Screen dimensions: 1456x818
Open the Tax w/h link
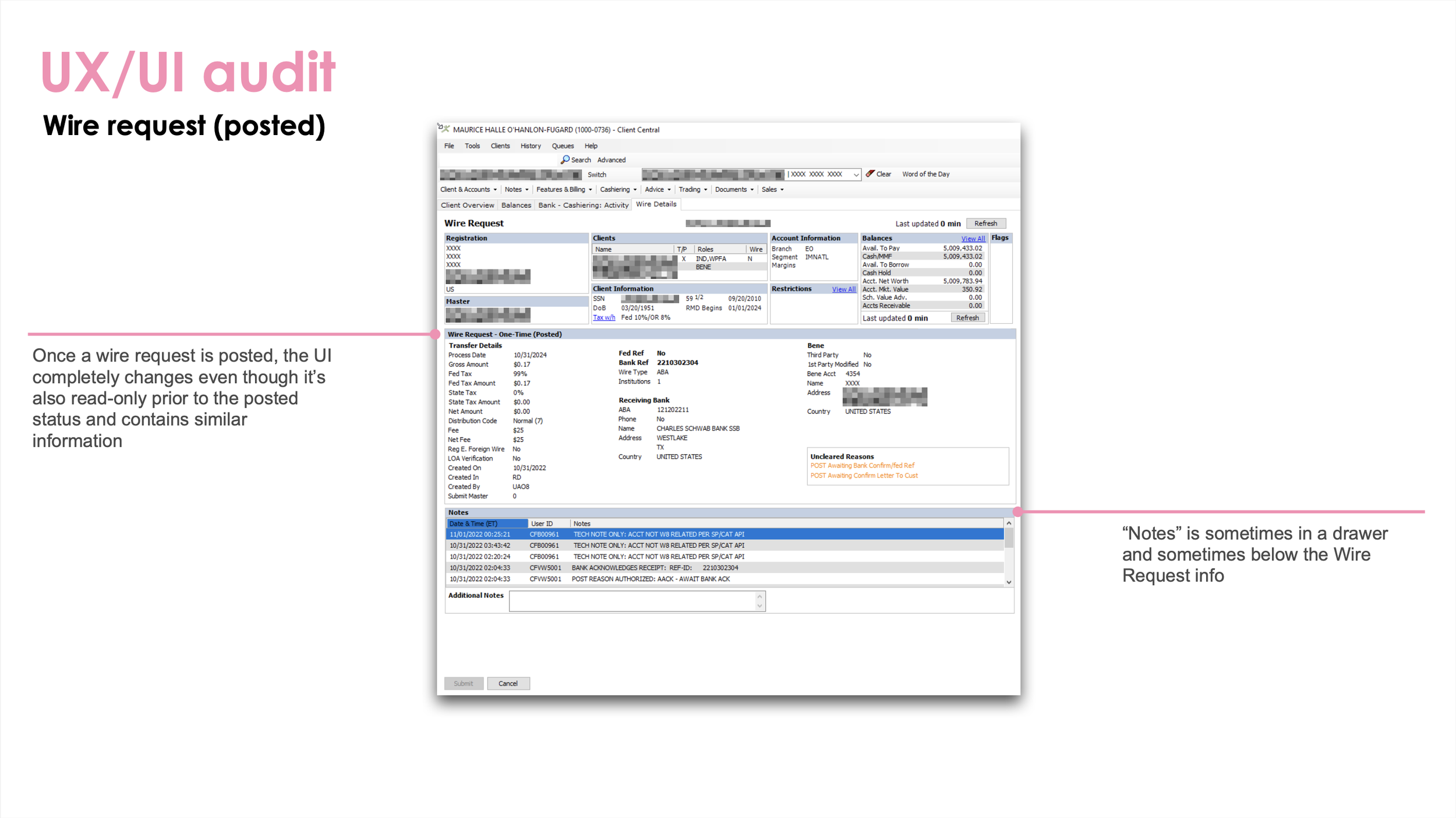(x=603, y=318)
